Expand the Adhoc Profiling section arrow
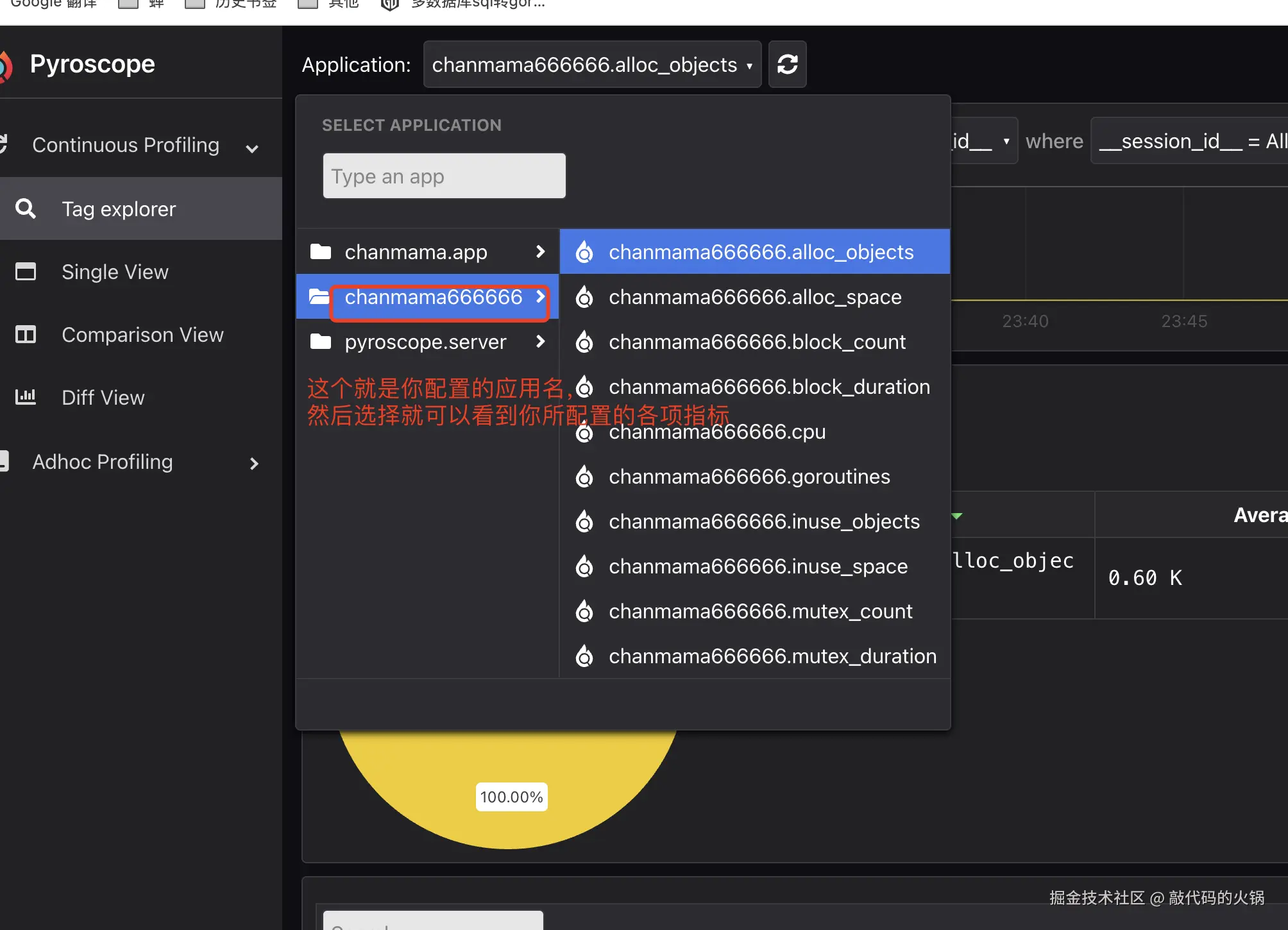This screenshot has height=930, width=1288. click(x=254, y=463)
